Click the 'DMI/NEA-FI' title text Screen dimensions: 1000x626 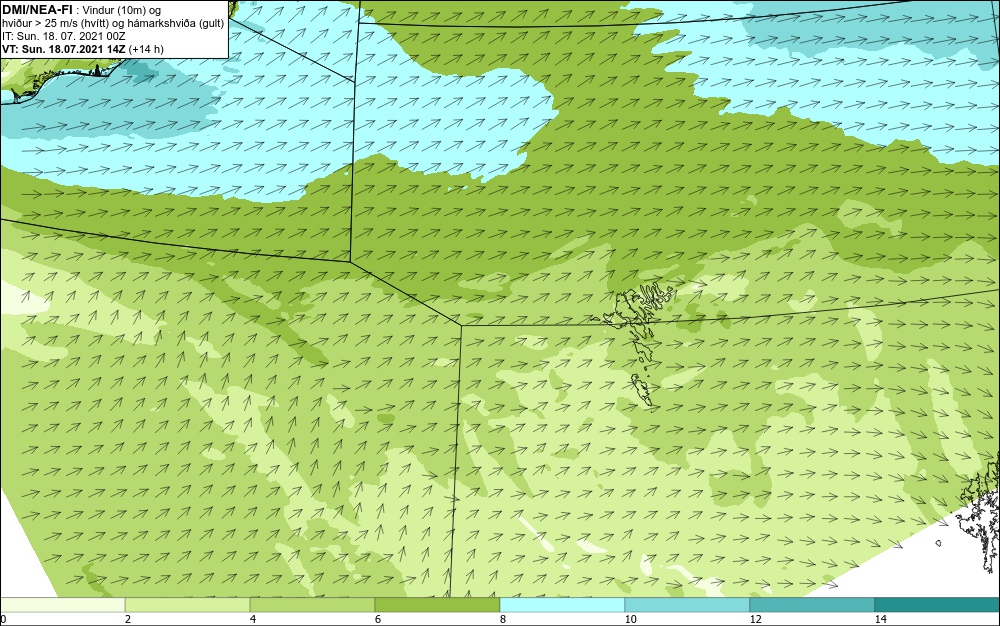pyautogui.click(x=37, y=10)
